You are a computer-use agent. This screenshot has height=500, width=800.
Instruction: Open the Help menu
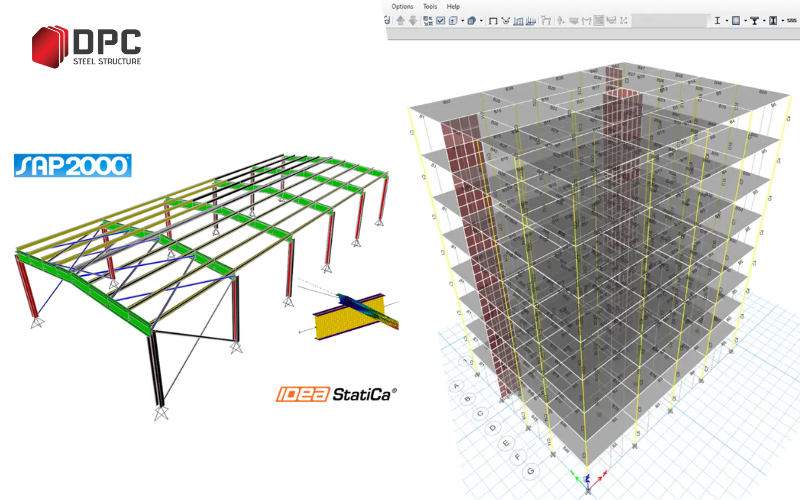(453, 6)
